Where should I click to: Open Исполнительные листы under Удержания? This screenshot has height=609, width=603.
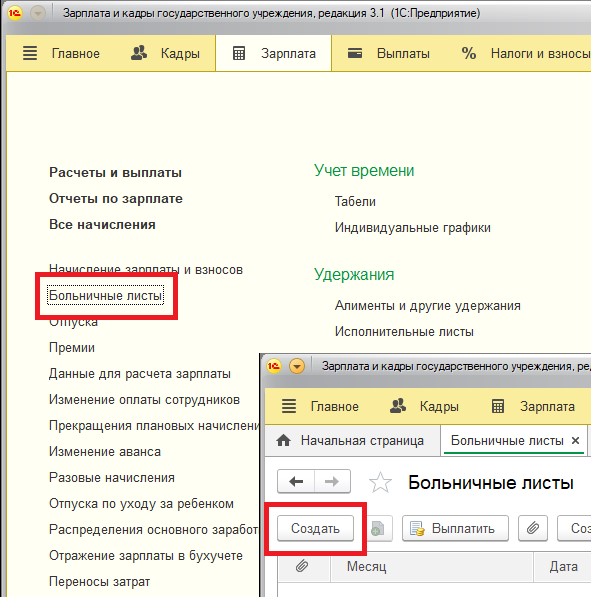[404, 331]
